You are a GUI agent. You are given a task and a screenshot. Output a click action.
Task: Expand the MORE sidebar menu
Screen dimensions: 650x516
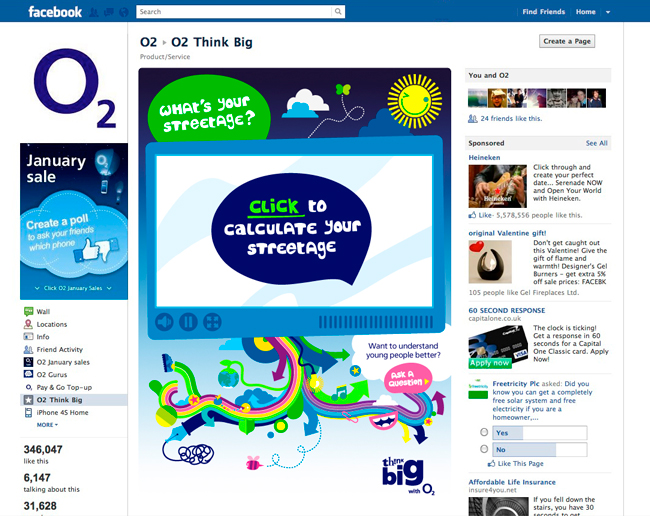pyautogui.click(x=47, y=425)
